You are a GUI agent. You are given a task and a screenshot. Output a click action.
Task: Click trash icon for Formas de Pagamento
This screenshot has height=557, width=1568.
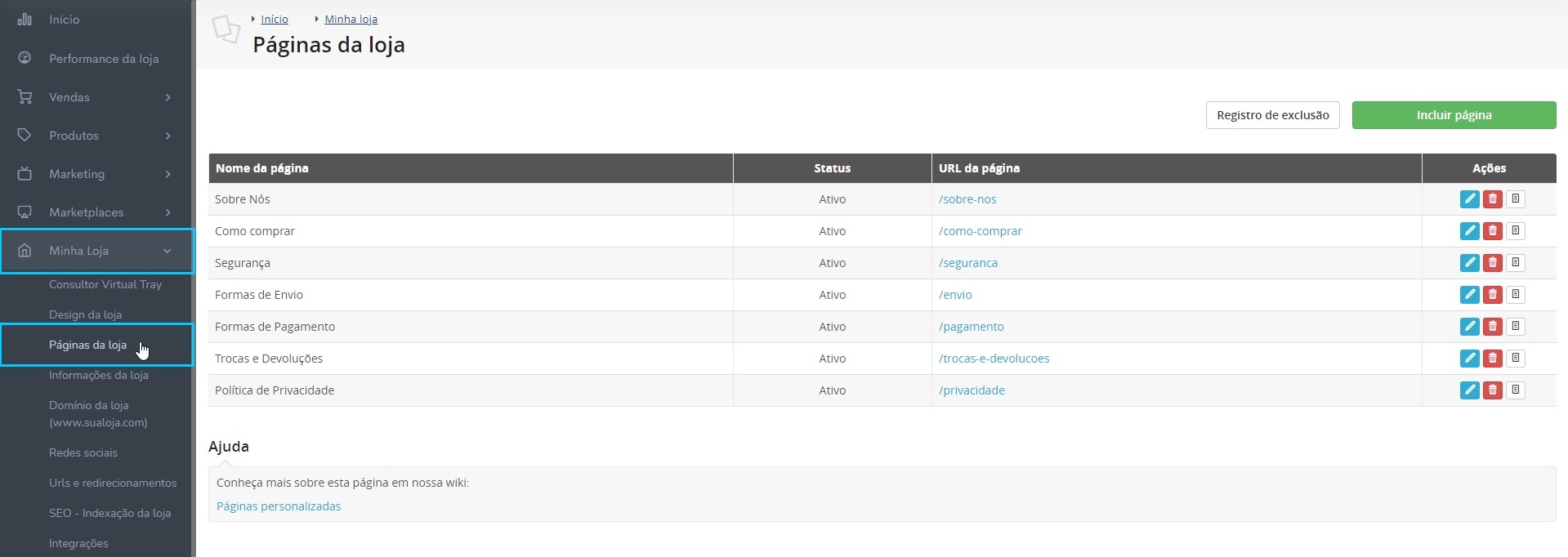click(x=1492, y=327)
